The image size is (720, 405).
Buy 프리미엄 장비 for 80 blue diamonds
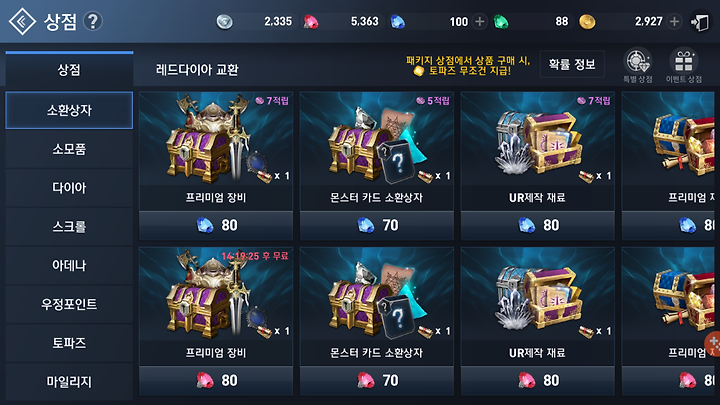click(x=216, y=225)
